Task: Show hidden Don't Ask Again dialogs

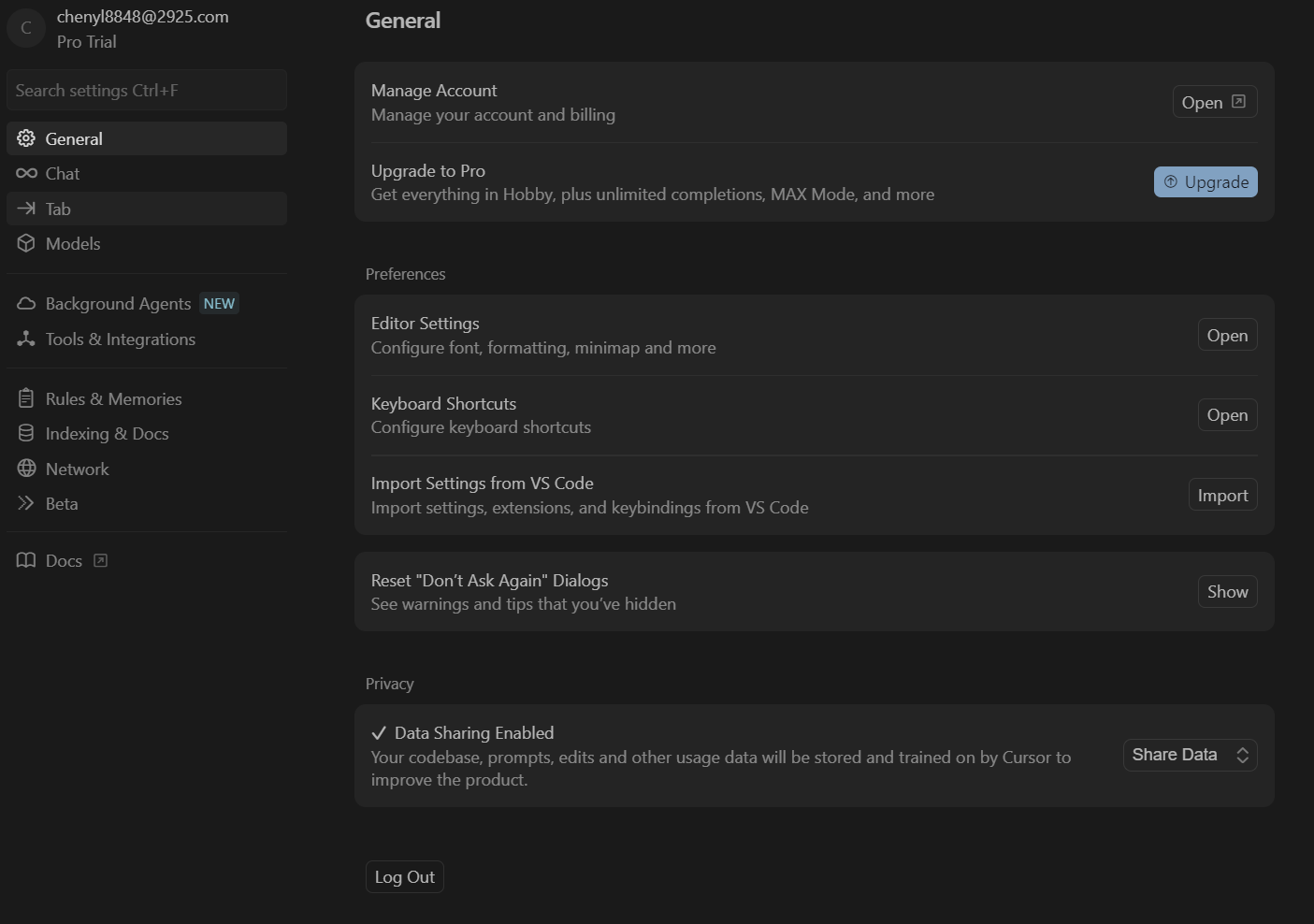Action: 1227,592
